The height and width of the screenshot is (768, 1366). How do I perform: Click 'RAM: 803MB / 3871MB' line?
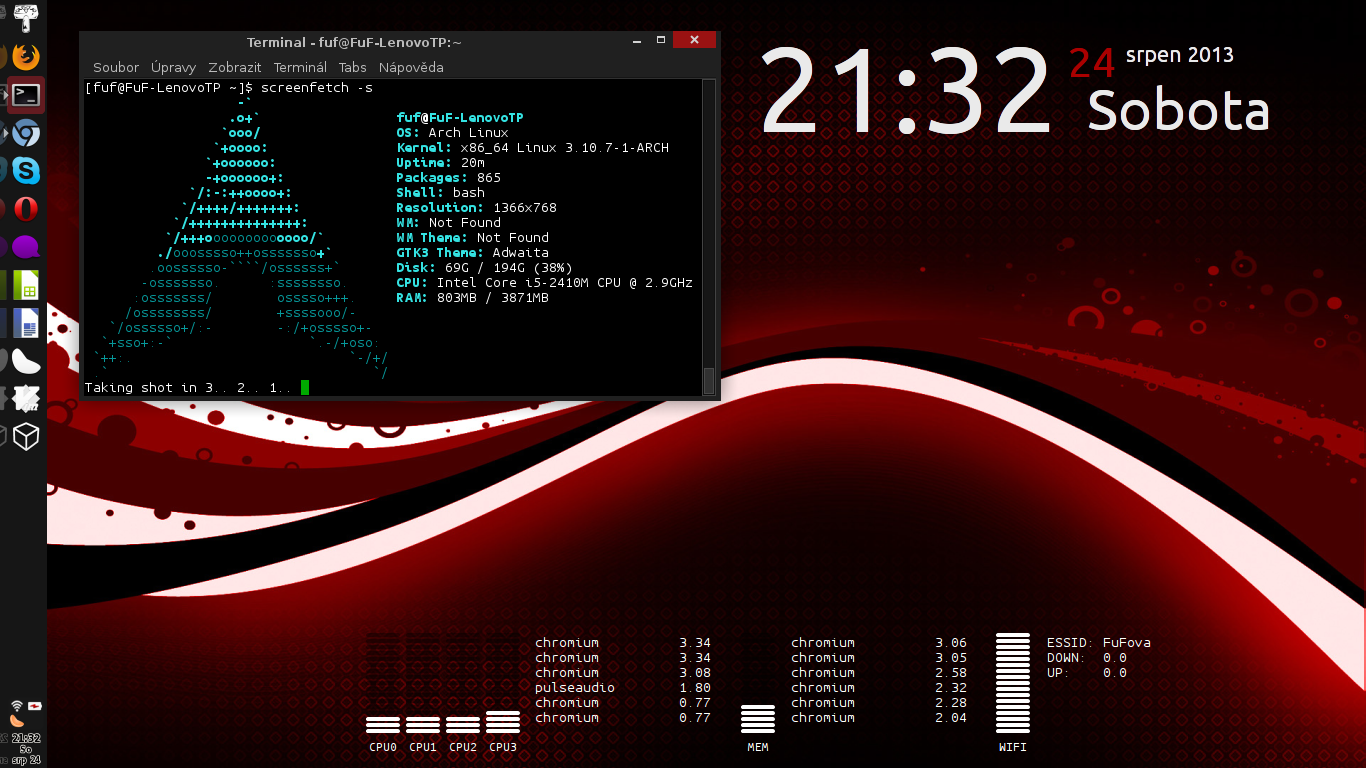coord(473,298)
